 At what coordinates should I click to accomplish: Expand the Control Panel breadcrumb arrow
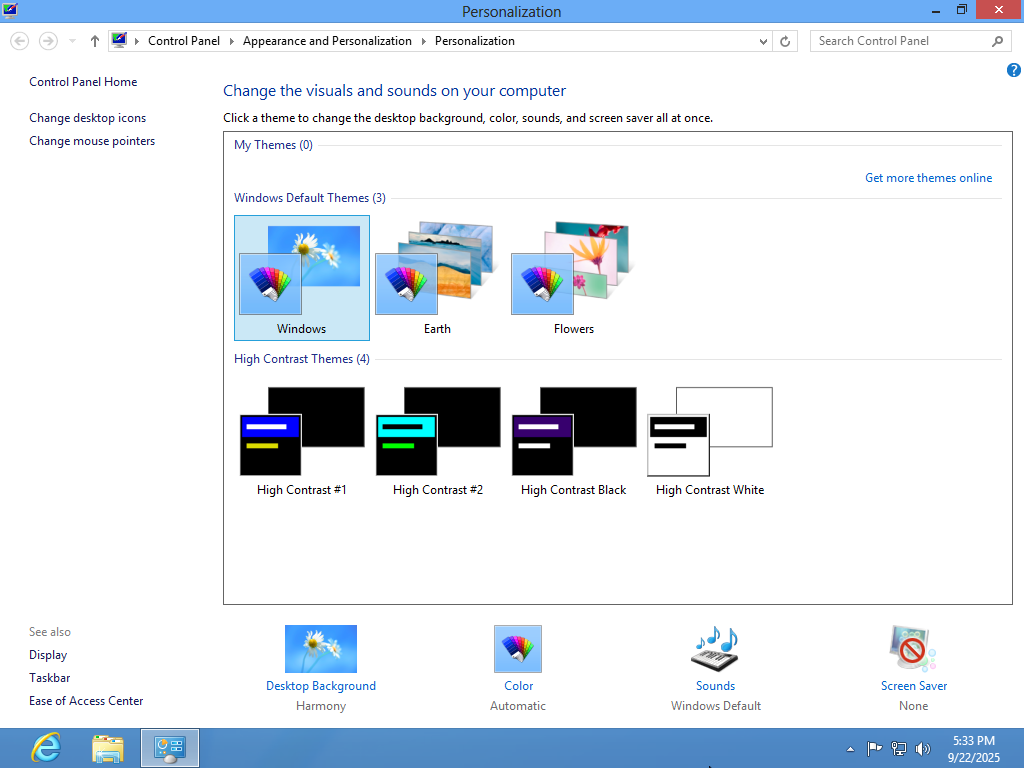pyautogui.click(x=138, y=41)
